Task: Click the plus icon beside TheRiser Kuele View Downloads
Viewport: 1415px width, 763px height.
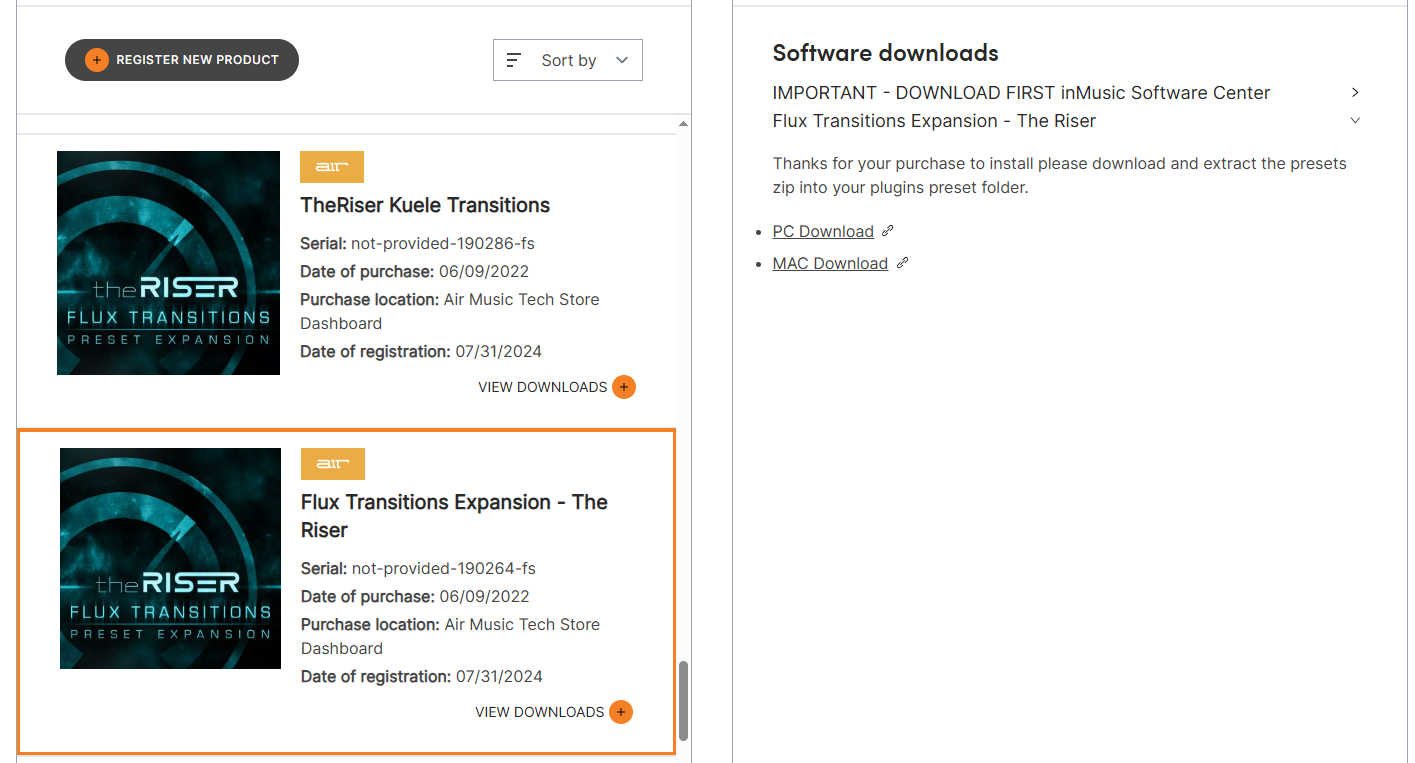Action: click(x=624, y=387)
